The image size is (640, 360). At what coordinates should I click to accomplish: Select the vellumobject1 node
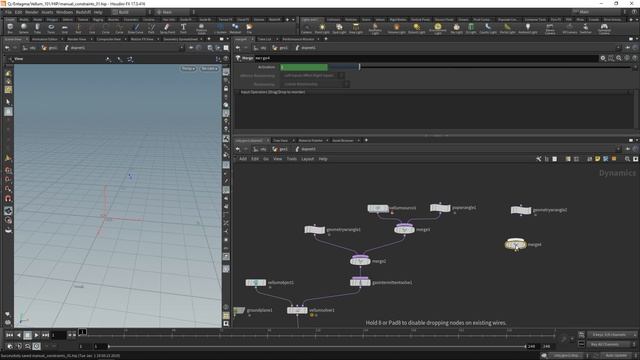coord(256,282)
